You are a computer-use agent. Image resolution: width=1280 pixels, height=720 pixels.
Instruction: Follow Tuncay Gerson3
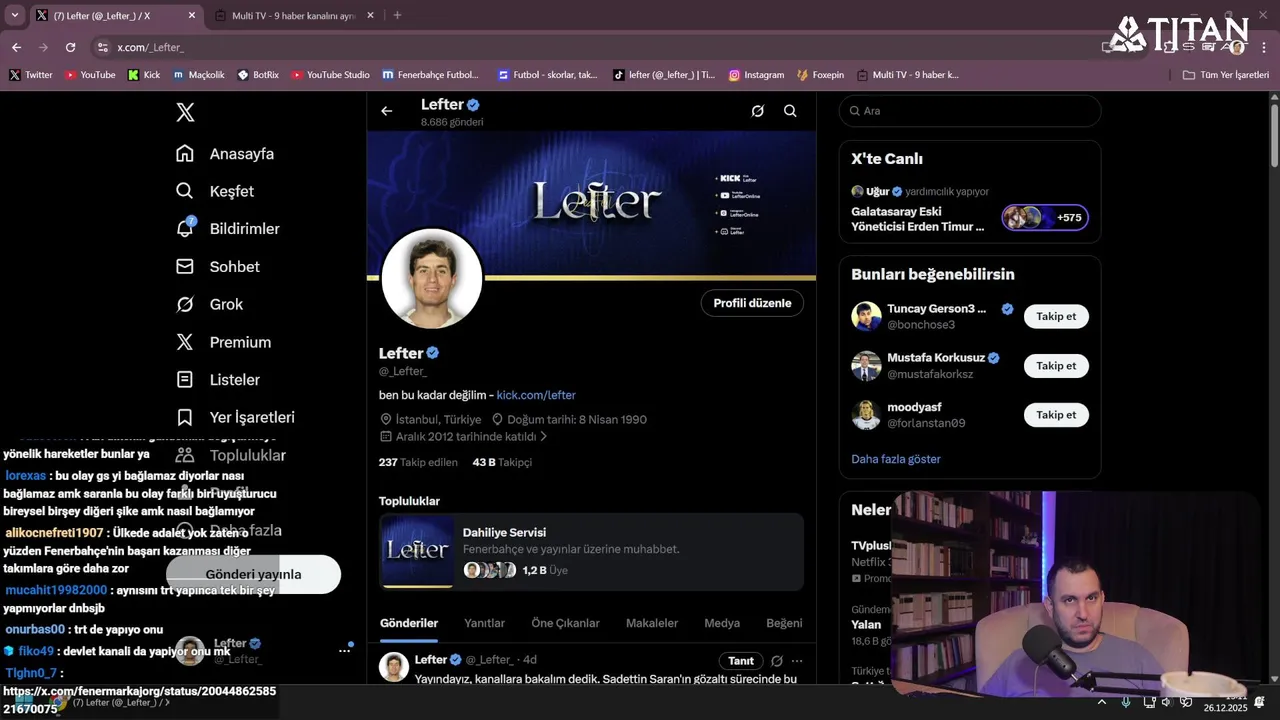[1056, 316]
